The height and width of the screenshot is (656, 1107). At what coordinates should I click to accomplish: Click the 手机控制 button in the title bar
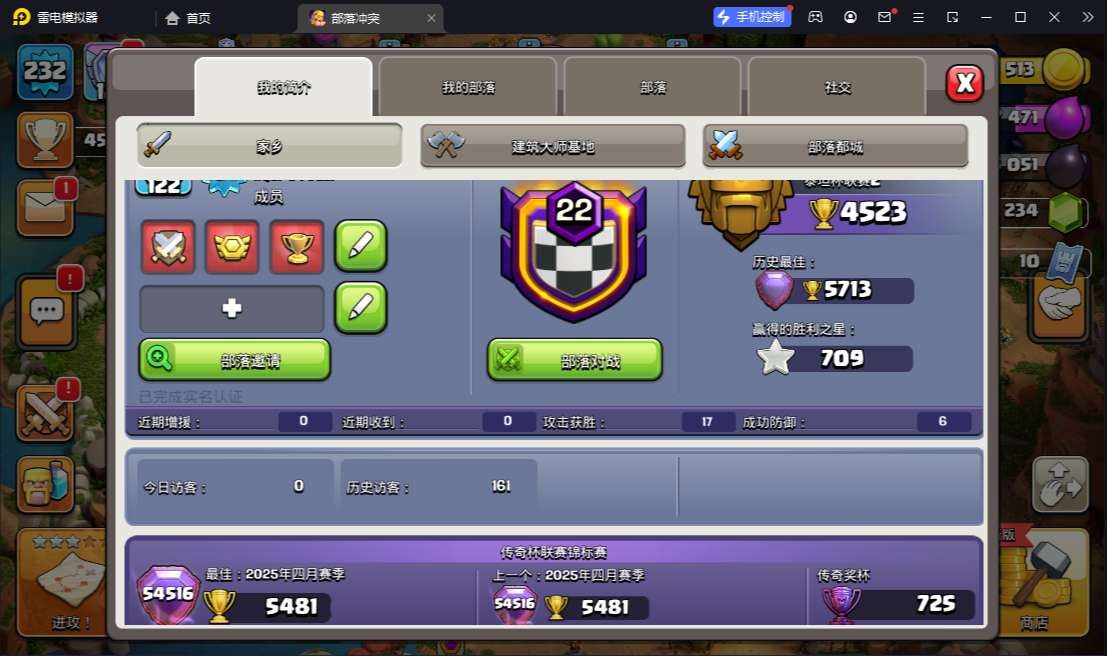tap(752, 17)
